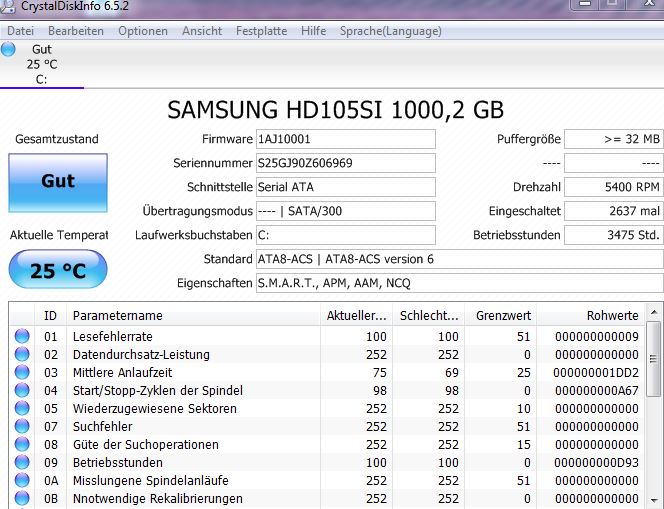
Task: Click the scroll down arrow of SMART list
Action: 654,501
